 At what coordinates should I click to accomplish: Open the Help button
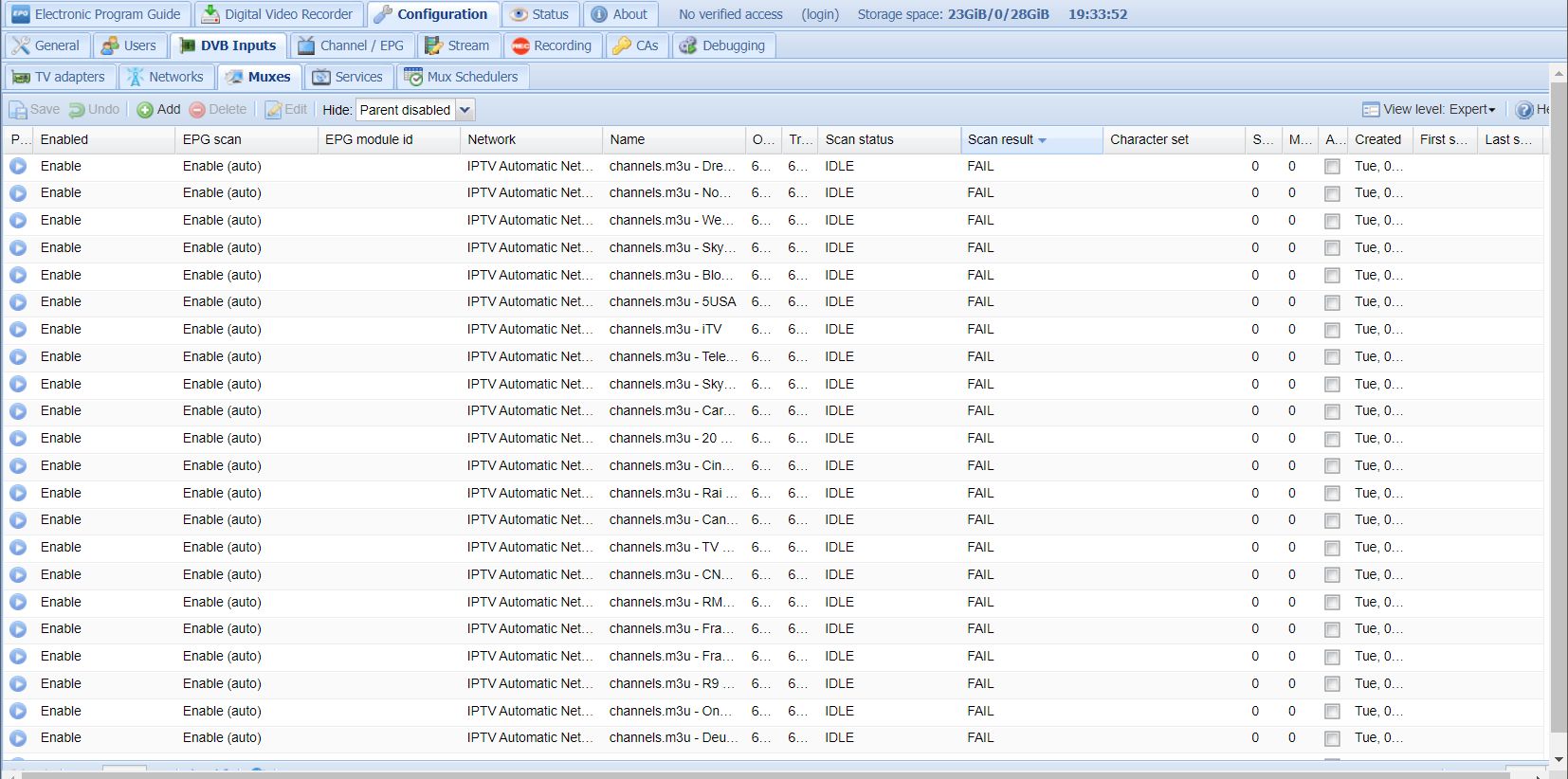tap(1532, 109)
